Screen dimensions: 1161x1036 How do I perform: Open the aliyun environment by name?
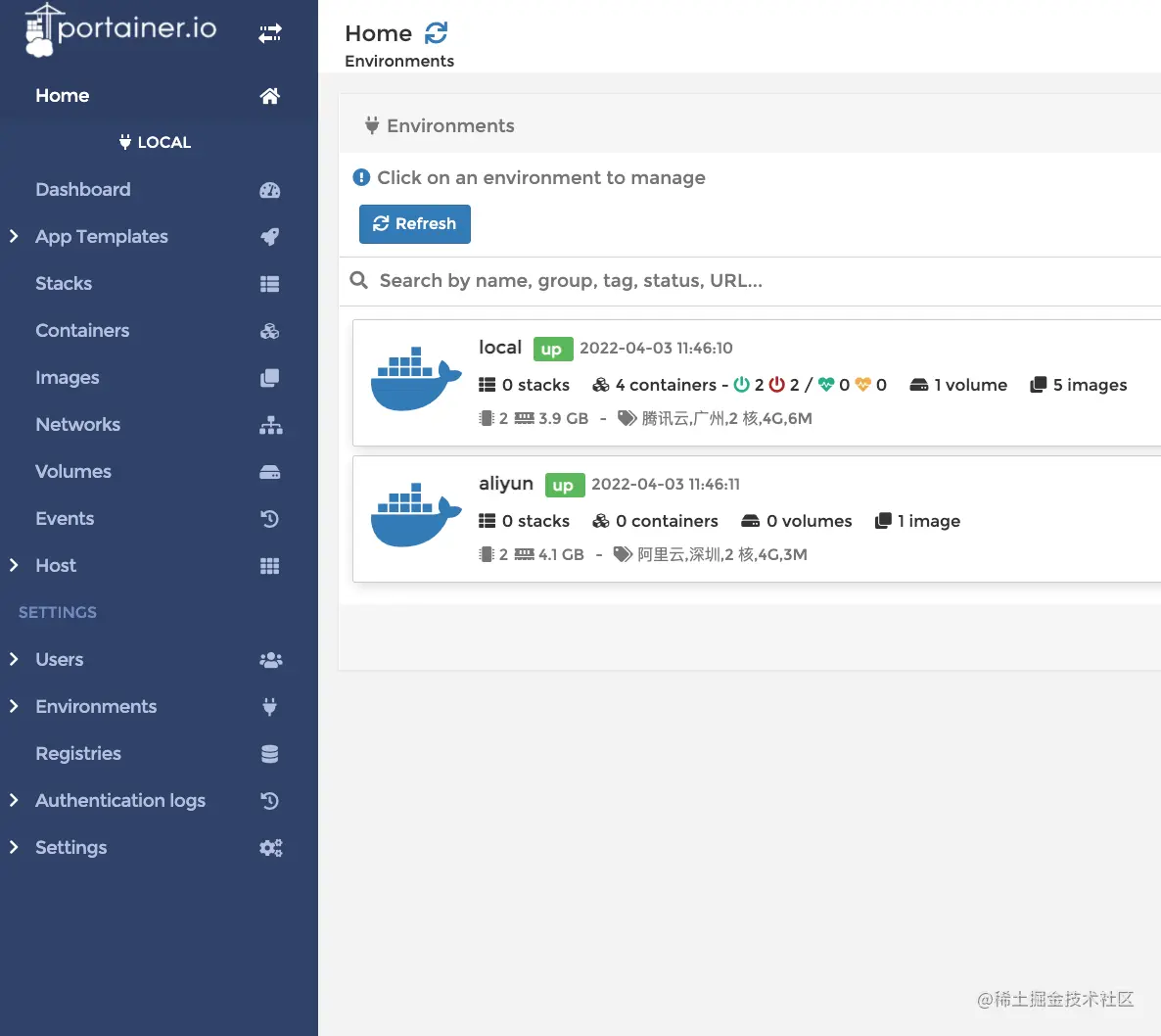(x=506, y=484)
